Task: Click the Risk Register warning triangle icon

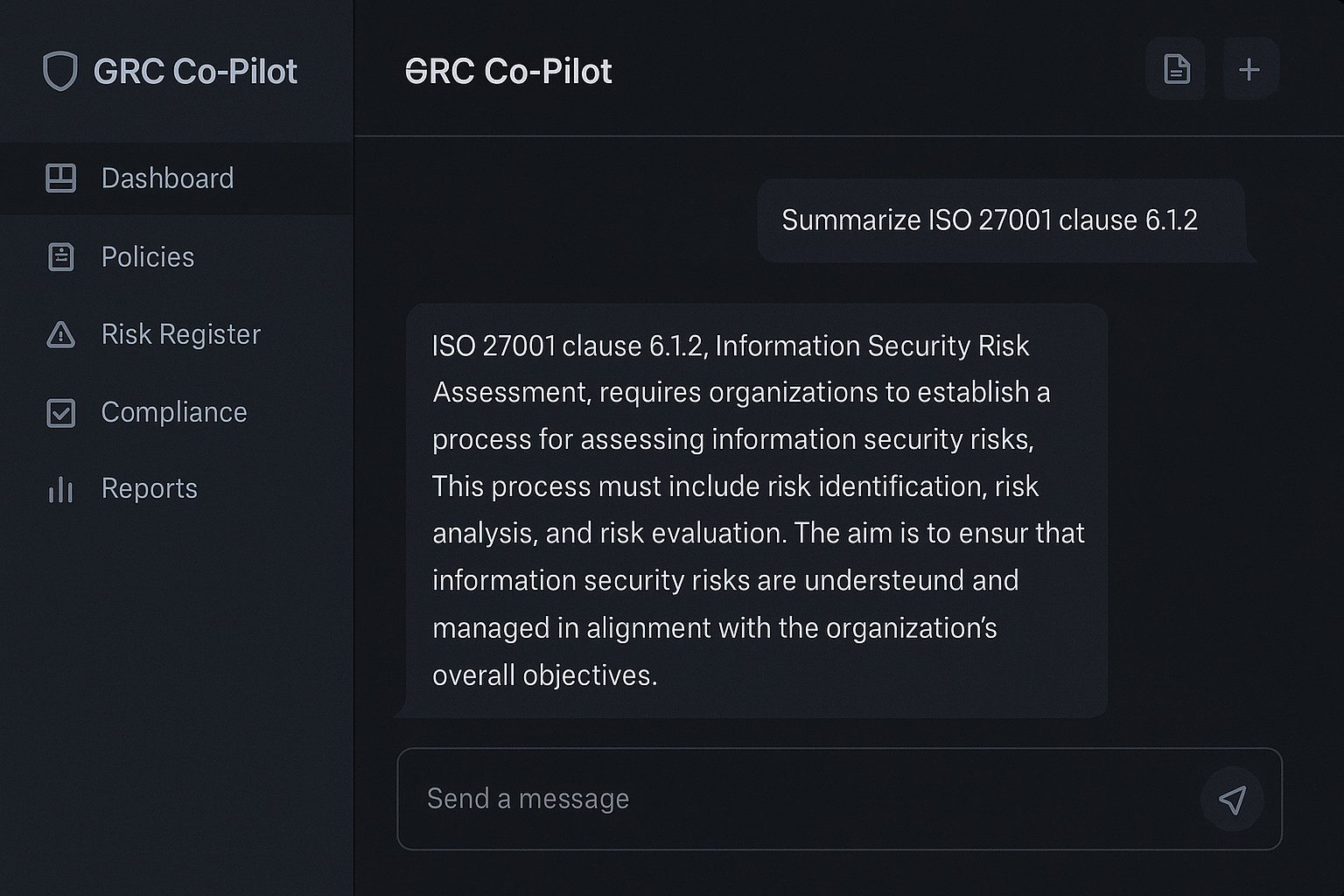Action: tap(60, 334)
